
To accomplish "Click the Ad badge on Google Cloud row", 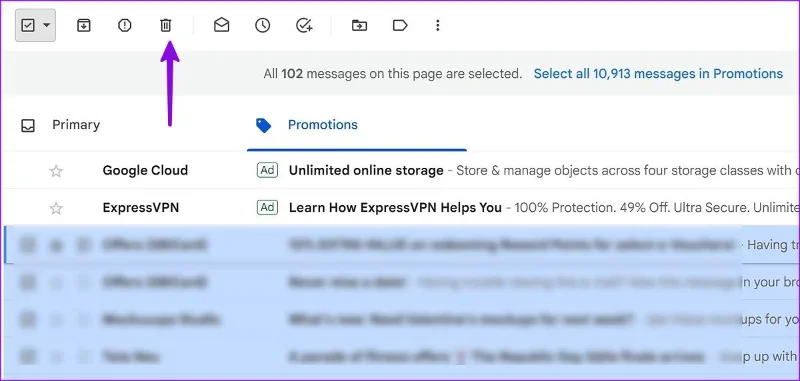I will pyautogui.click(x=267, y=170).
